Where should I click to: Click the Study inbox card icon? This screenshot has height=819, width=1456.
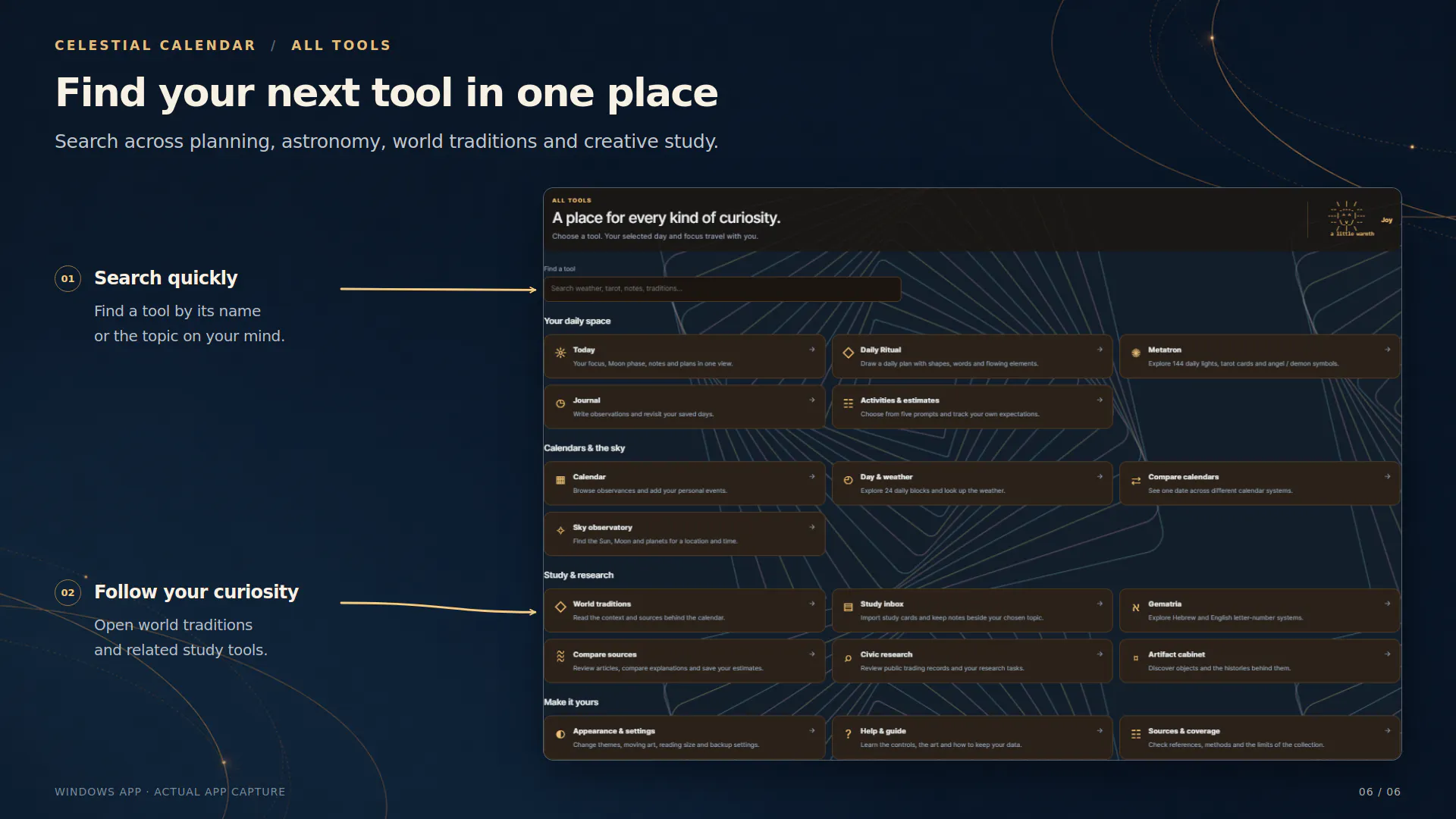[x=848, y=607]
